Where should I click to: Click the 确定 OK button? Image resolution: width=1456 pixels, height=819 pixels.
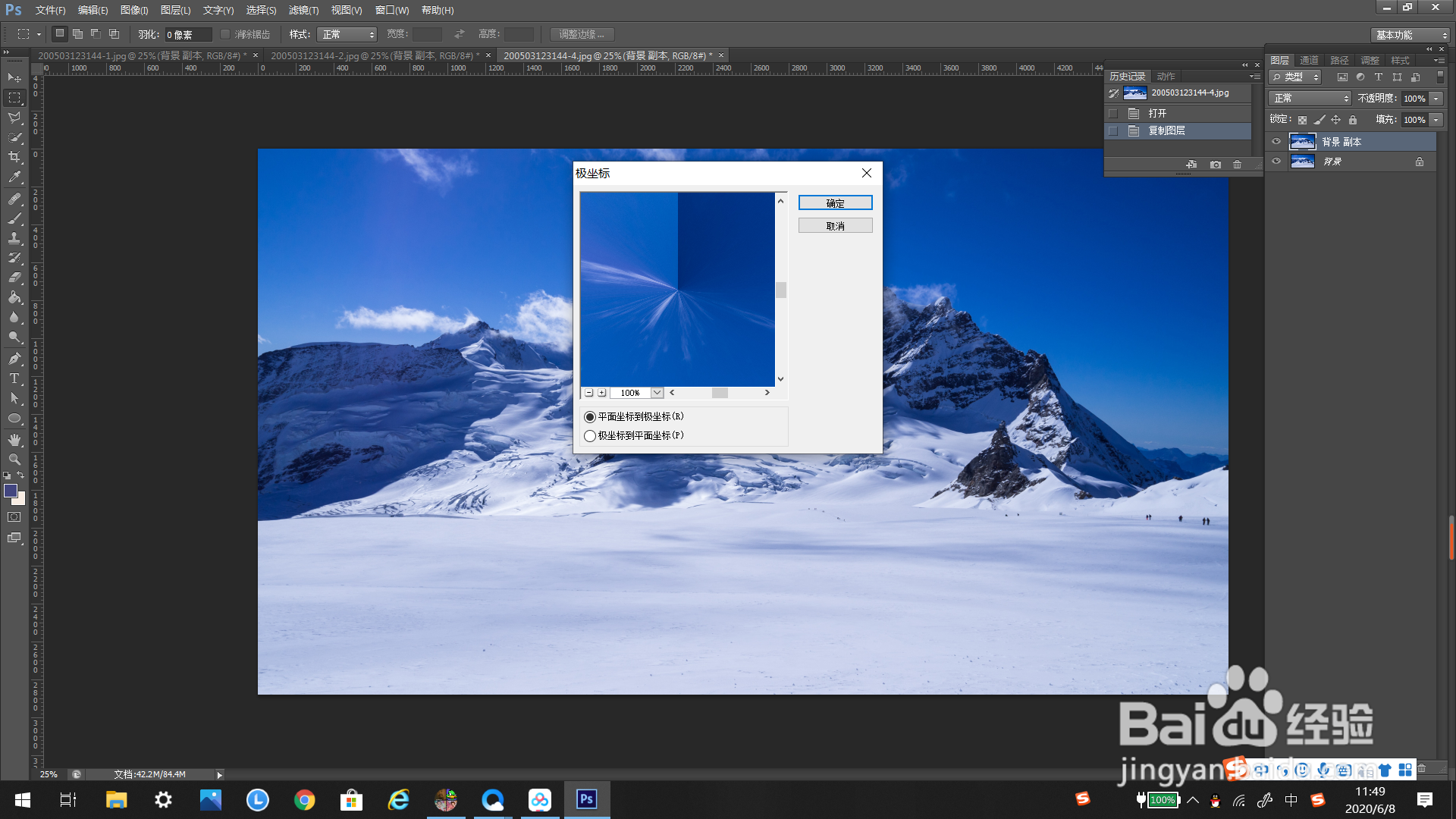[835, 203]
